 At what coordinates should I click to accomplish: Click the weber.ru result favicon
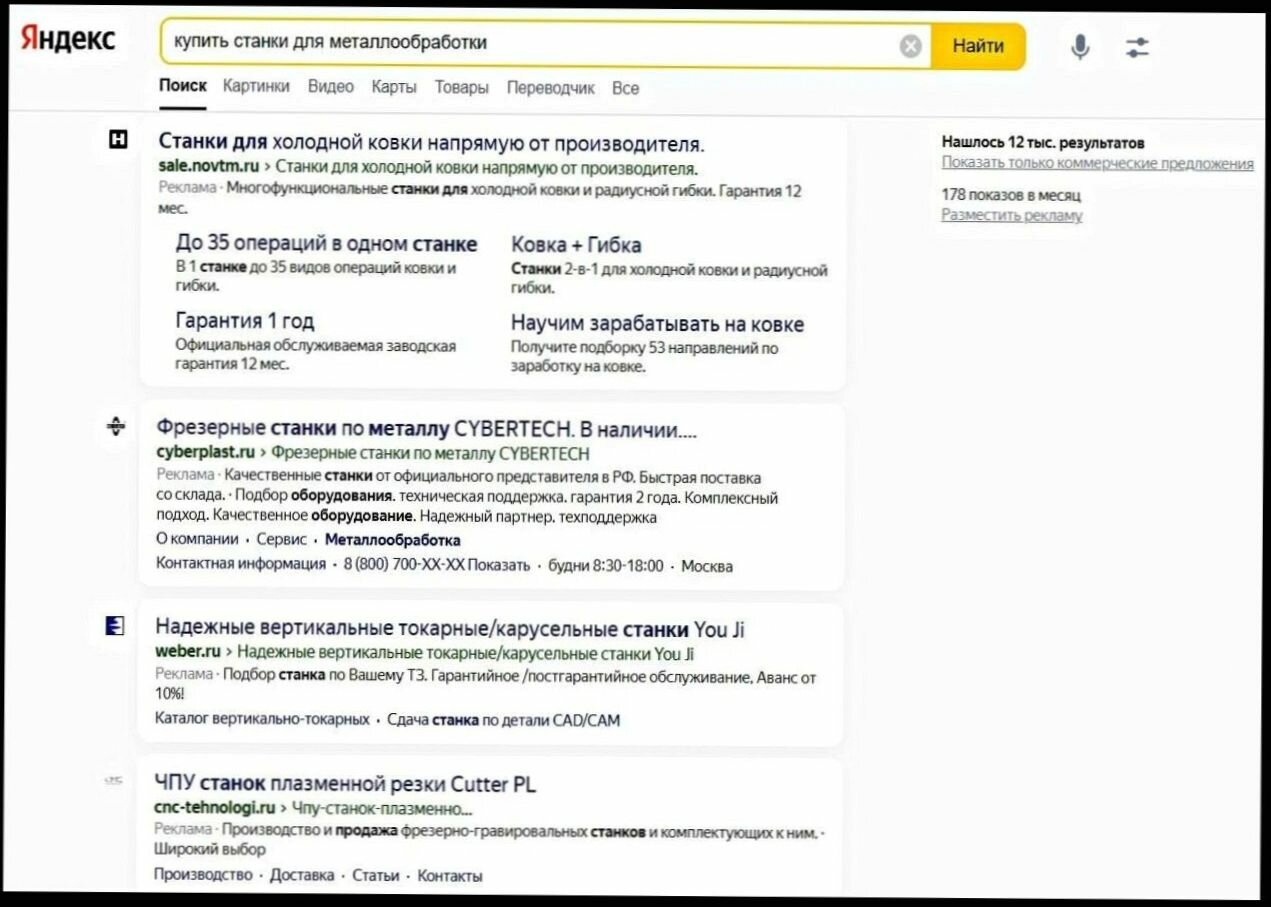tap(113, 626)
